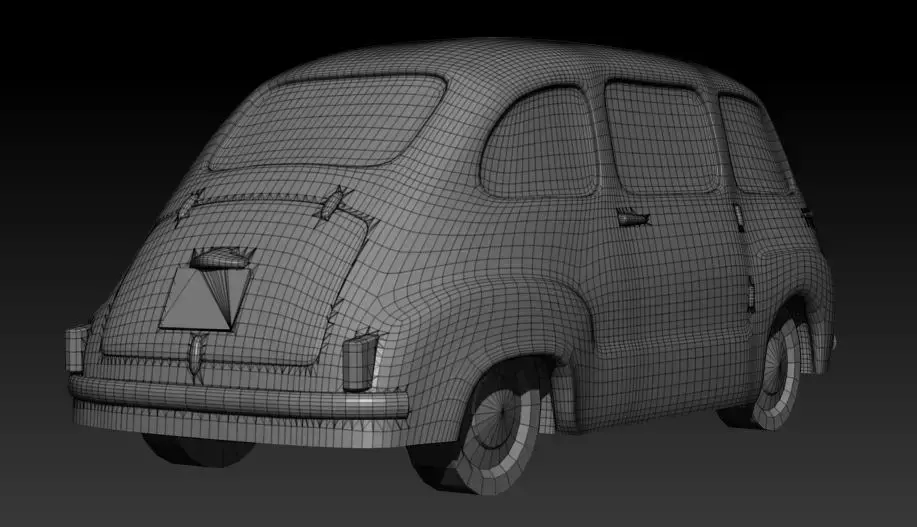Select the car's rear windshield mesh

pyautogui.click(x=328, y=121)
